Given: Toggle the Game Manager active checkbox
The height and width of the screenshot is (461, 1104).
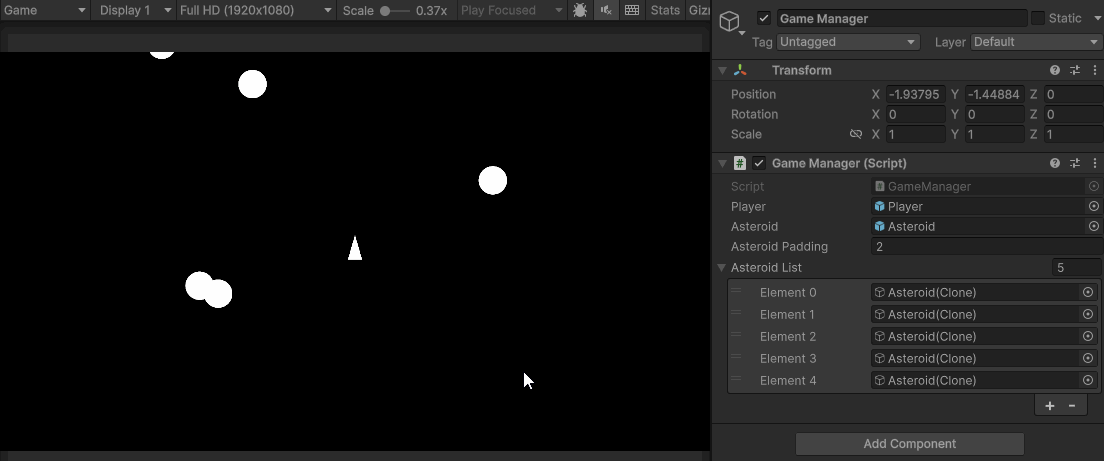Looking at the screenshot, I should 764,18.
